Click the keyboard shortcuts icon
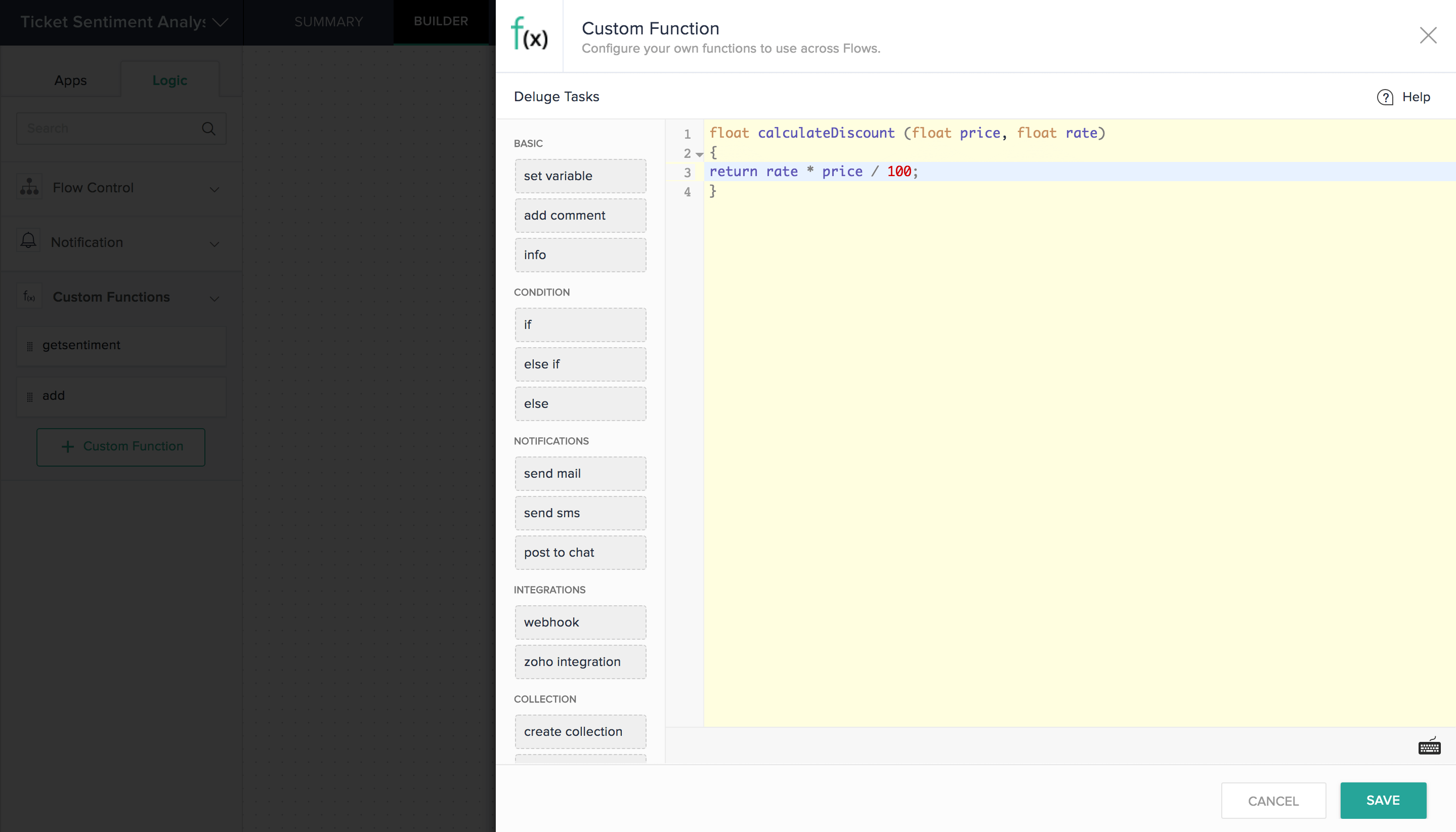Image resolution: width=1456 pixels, height=832 pixels. click(x=1429, y=746)
